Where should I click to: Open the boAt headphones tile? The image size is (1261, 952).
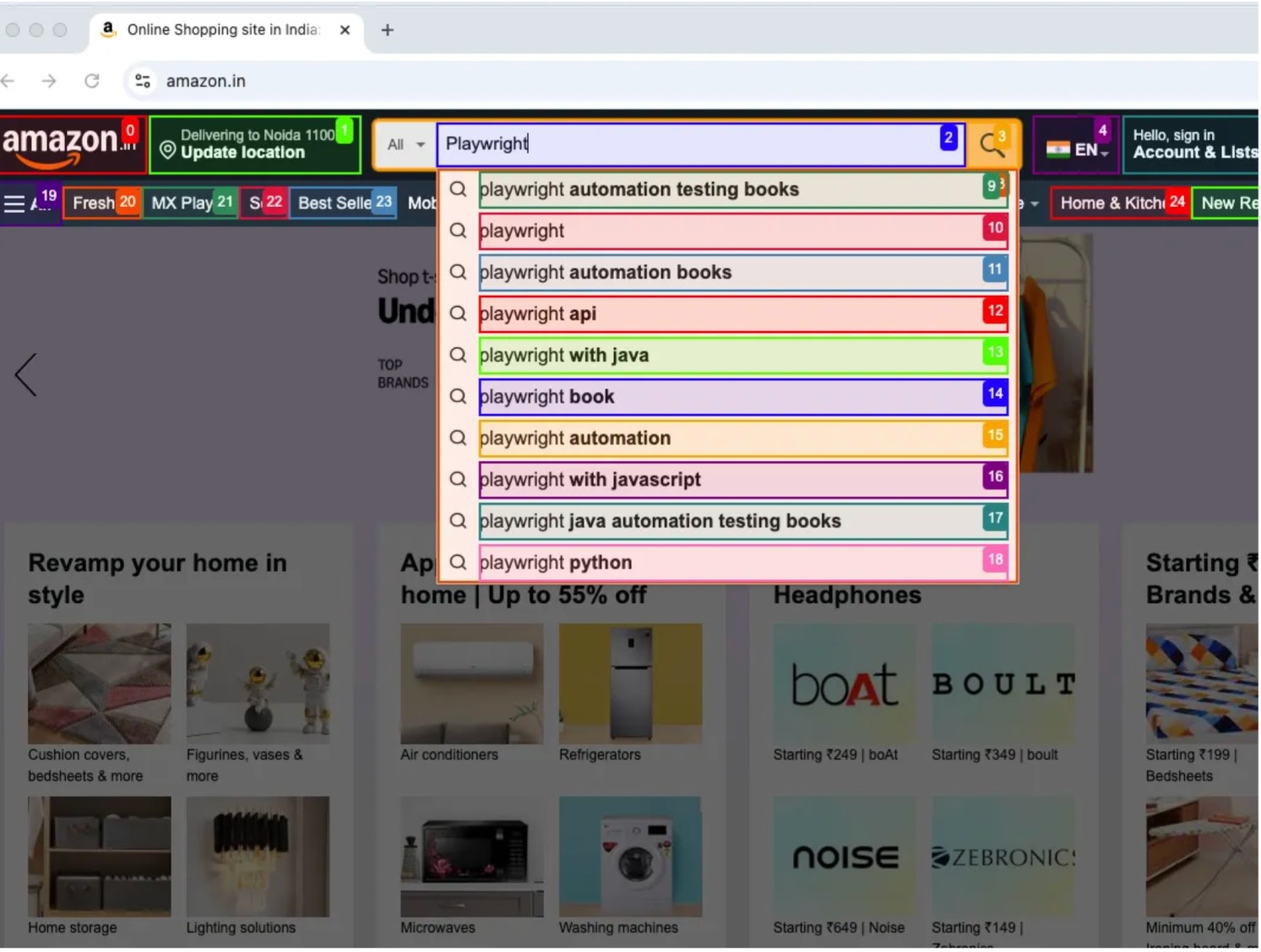click(845, 685)
